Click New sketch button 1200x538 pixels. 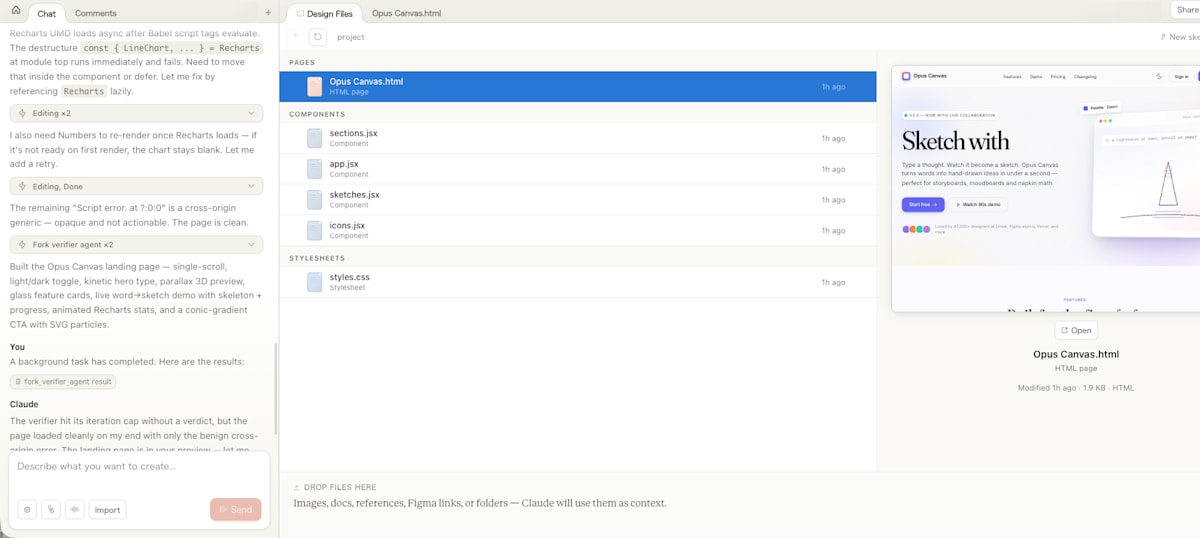point(1179,37)
